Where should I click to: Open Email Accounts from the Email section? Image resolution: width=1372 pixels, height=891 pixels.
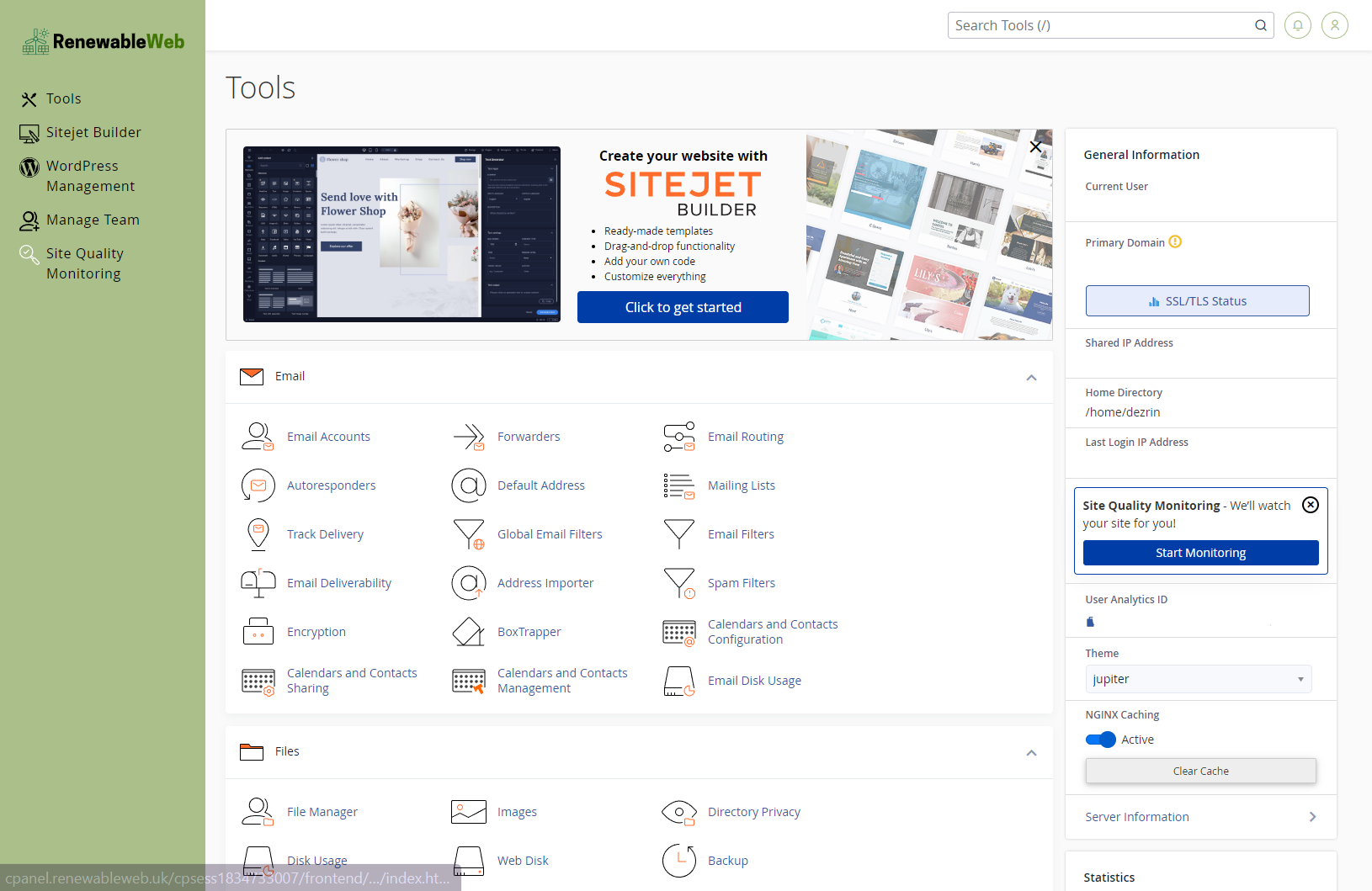tap(328, 436)
